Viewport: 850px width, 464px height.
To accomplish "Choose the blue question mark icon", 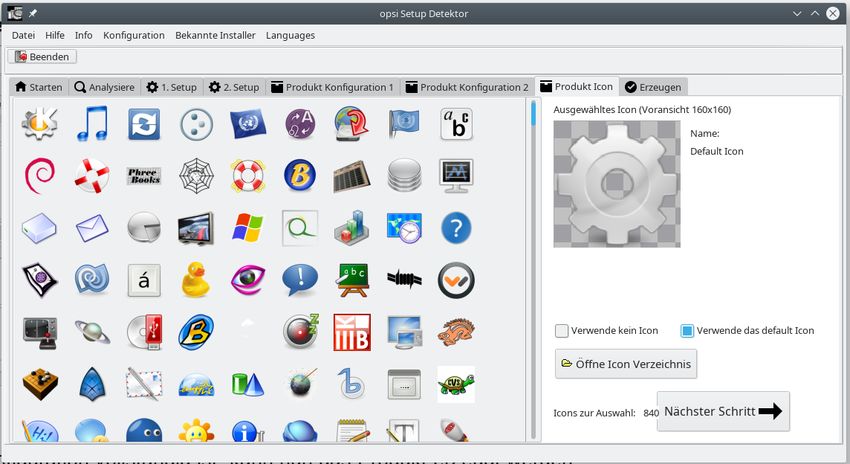I will pos(456,228).
